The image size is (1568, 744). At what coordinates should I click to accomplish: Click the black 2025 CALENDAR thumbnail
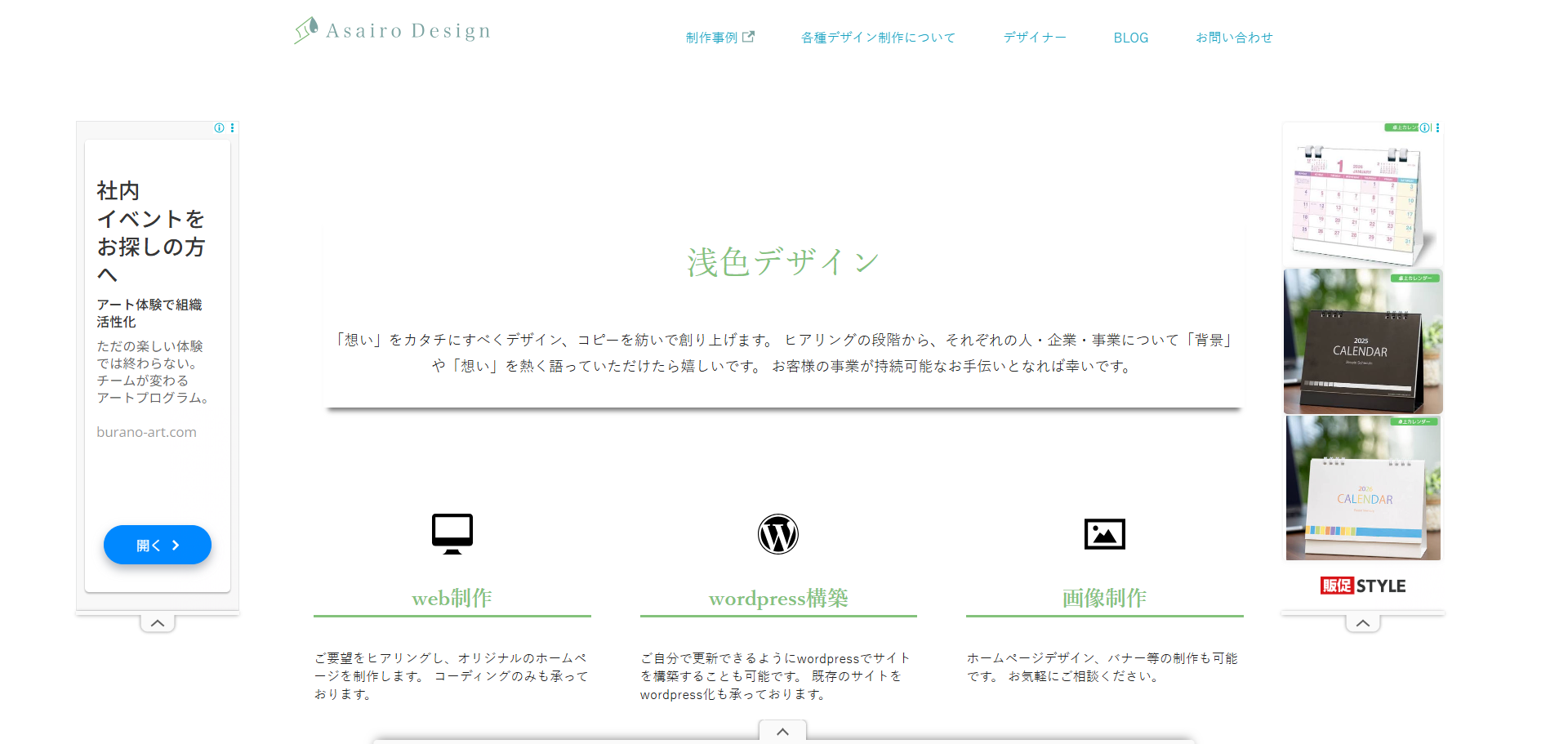tap(1362, 341)
